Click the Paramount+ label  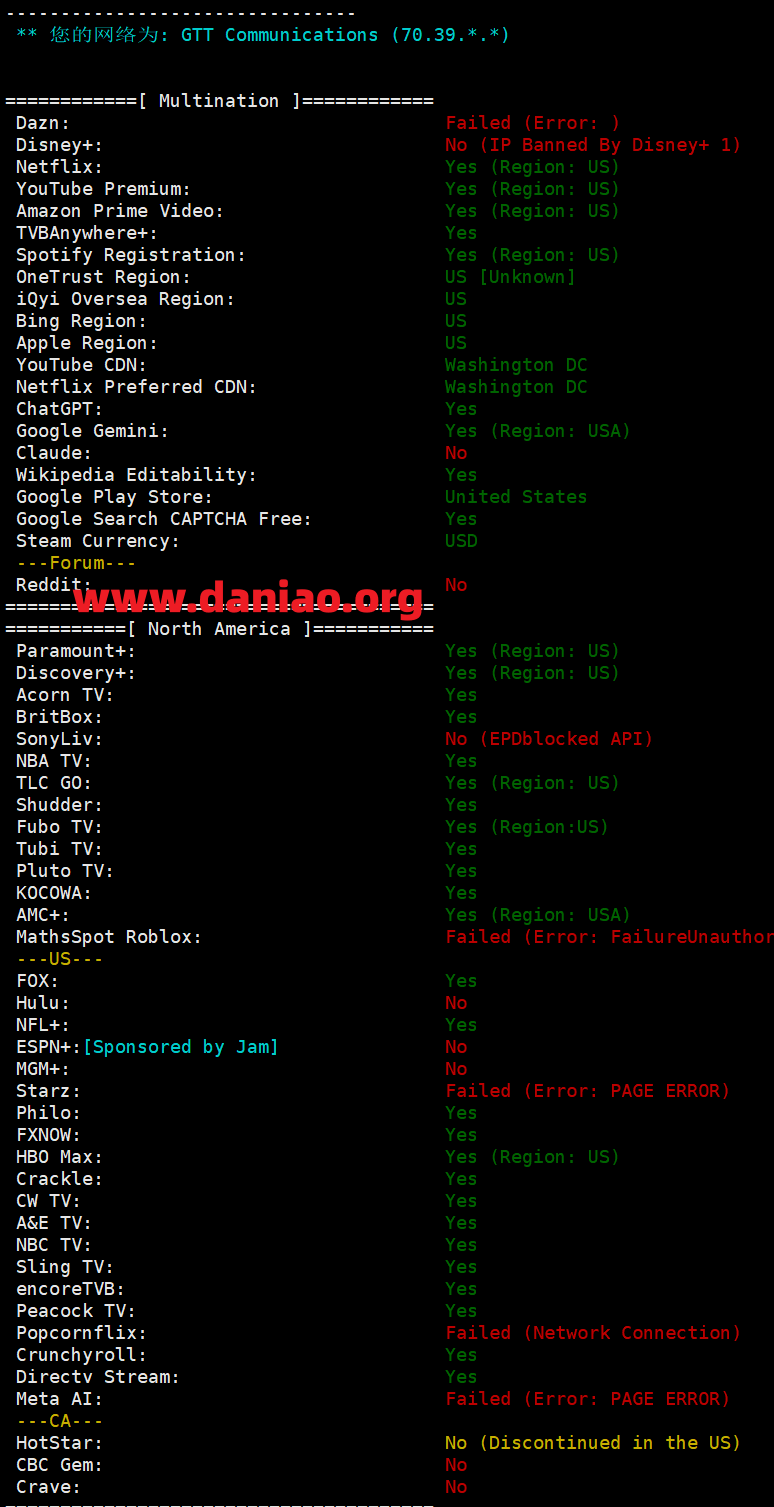[x=76, y=651]
